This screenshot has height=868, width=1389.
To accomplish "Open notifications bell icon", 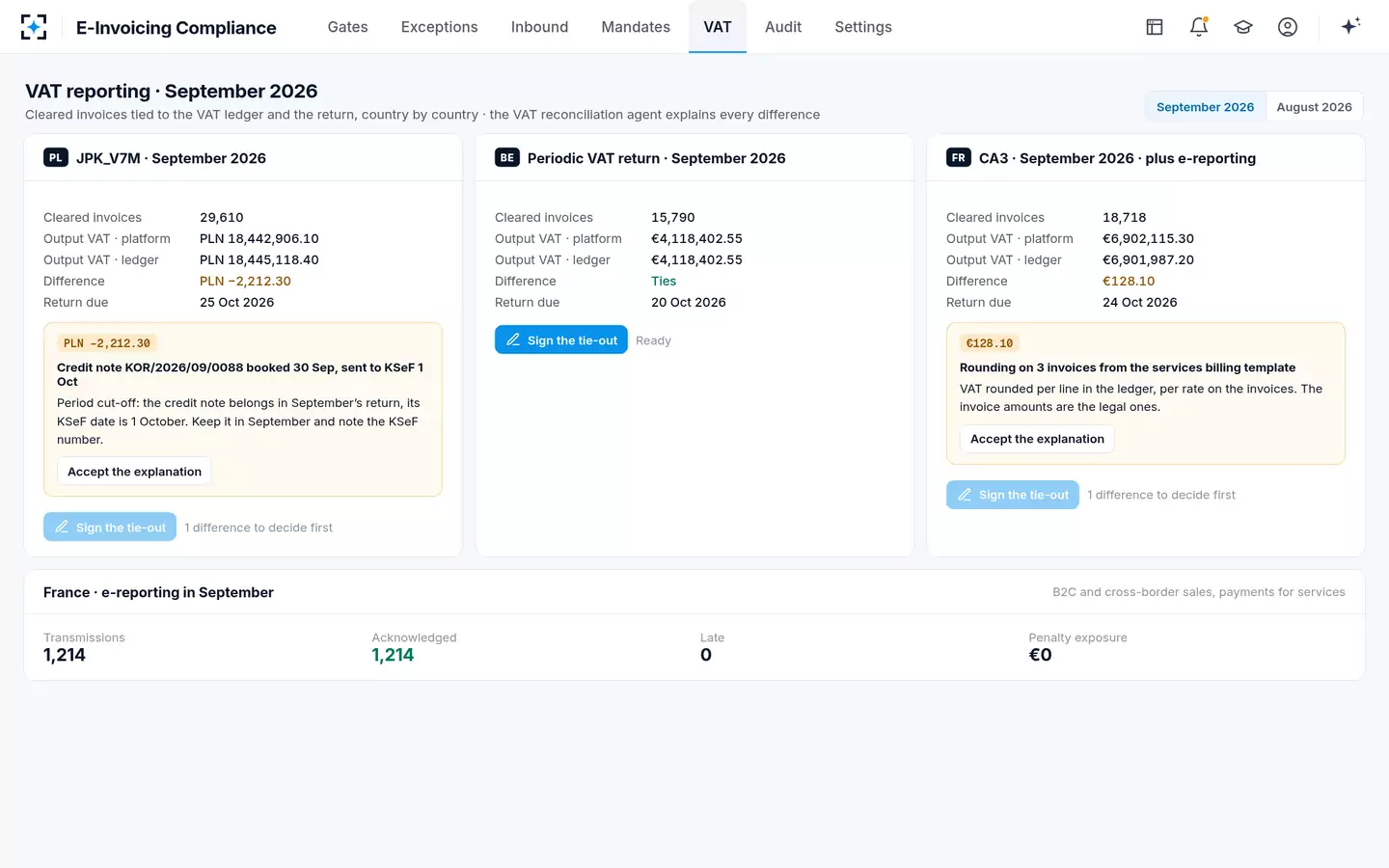I will coord(1199,27).
